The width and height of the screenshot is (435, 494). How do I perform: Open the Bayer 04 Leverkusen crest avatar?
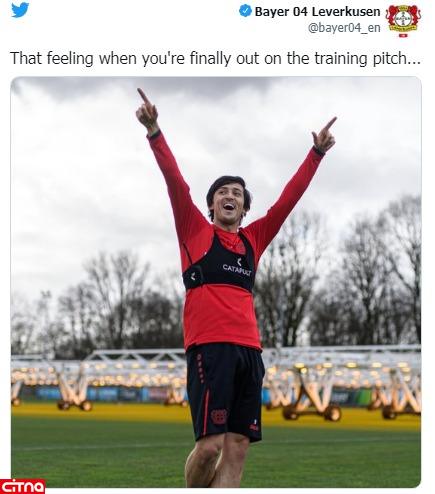(x=403, y=21)
